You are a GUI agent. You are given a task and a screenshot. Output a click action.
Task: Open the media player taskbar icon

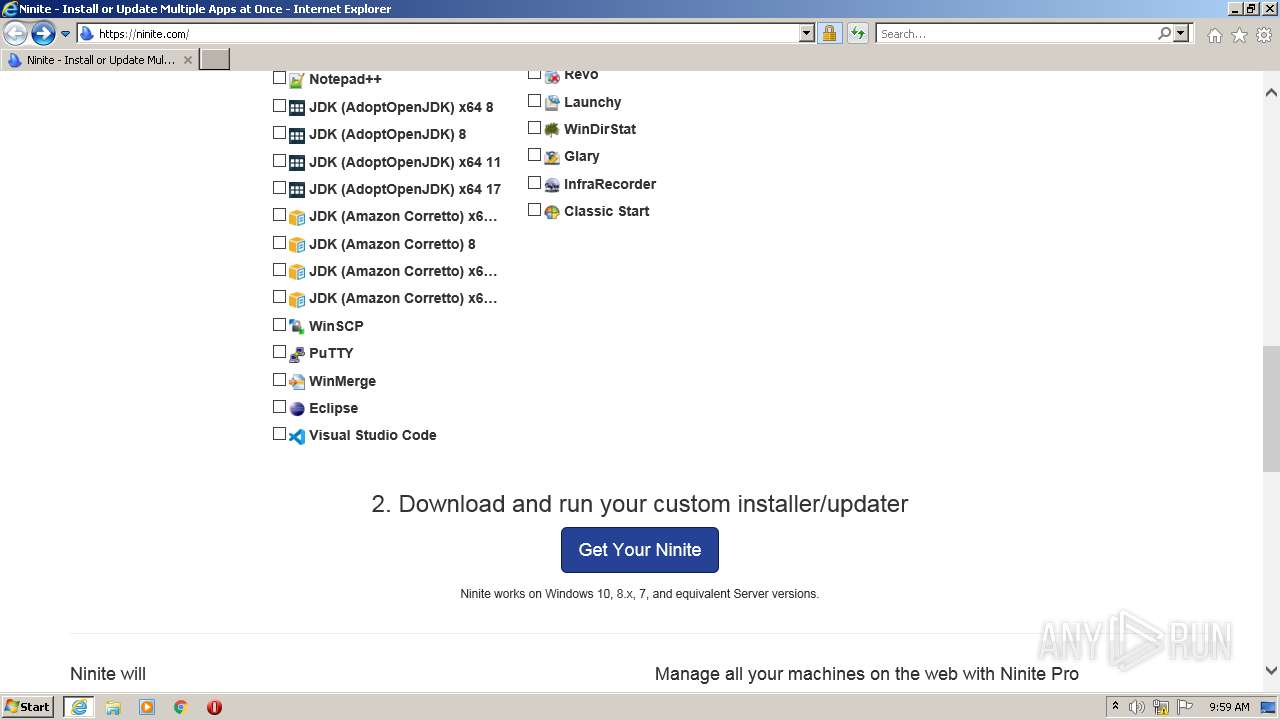point(147,707)
